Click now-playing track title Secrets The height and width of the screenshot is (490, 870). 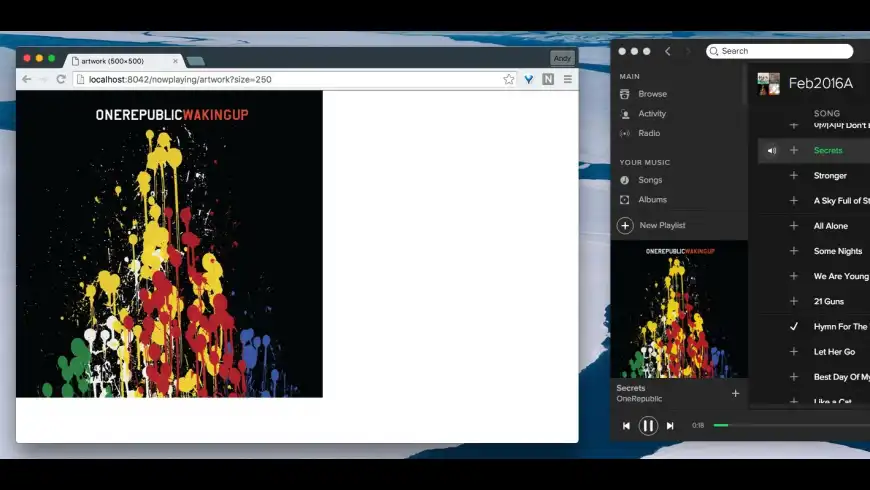[631, 388]
